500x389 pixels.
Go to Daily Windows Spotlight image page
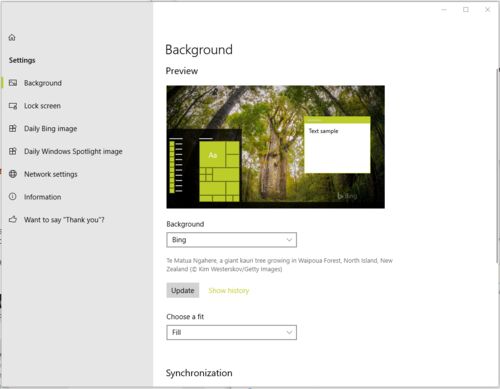tap(73, 151)
